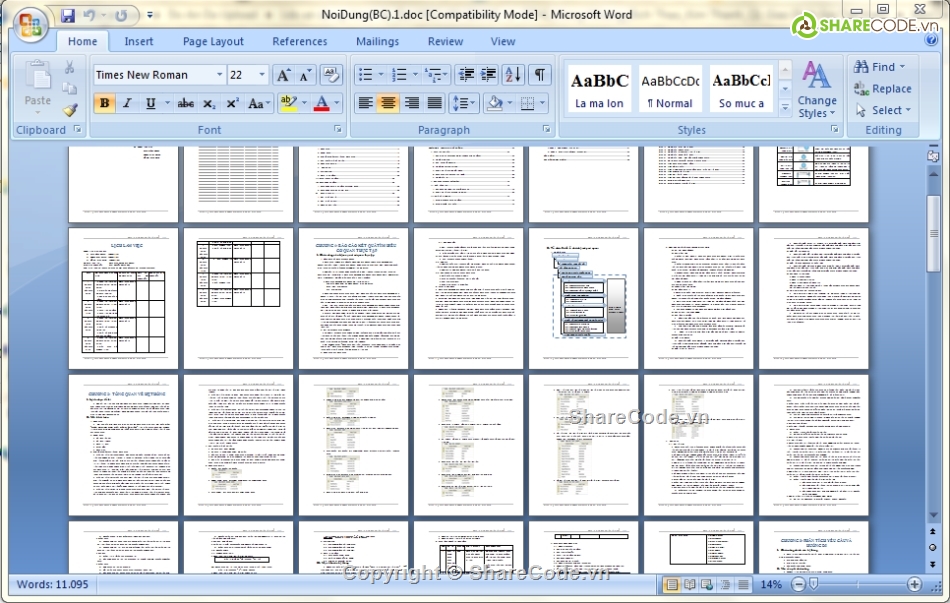The width and height of the screenshot is (950, 603).
Task: Open the font name dropdown
Action: pos(219,75)
